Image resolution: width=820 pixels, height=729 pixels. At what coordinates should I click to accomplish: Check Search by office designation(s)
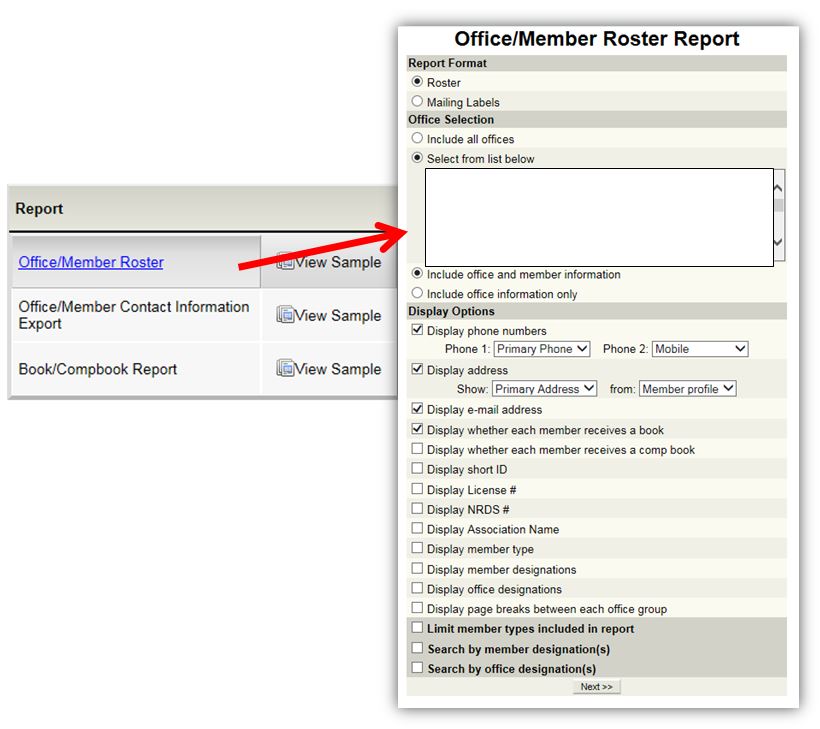[417, 667]
